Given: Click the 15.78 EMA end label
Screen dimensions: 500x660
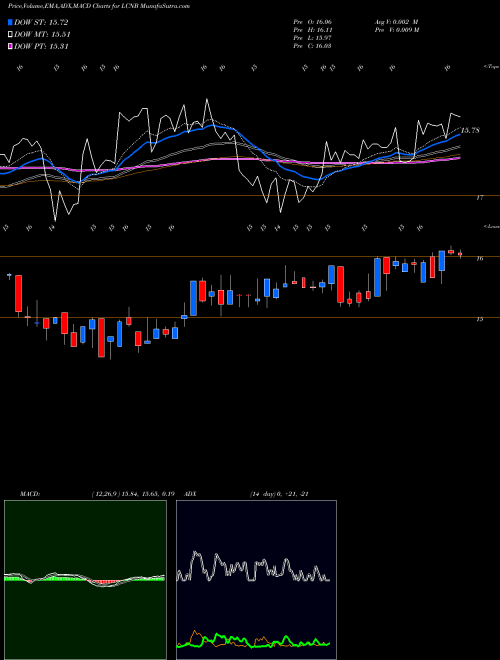Looking at the screenshot, I should point(470,130).
